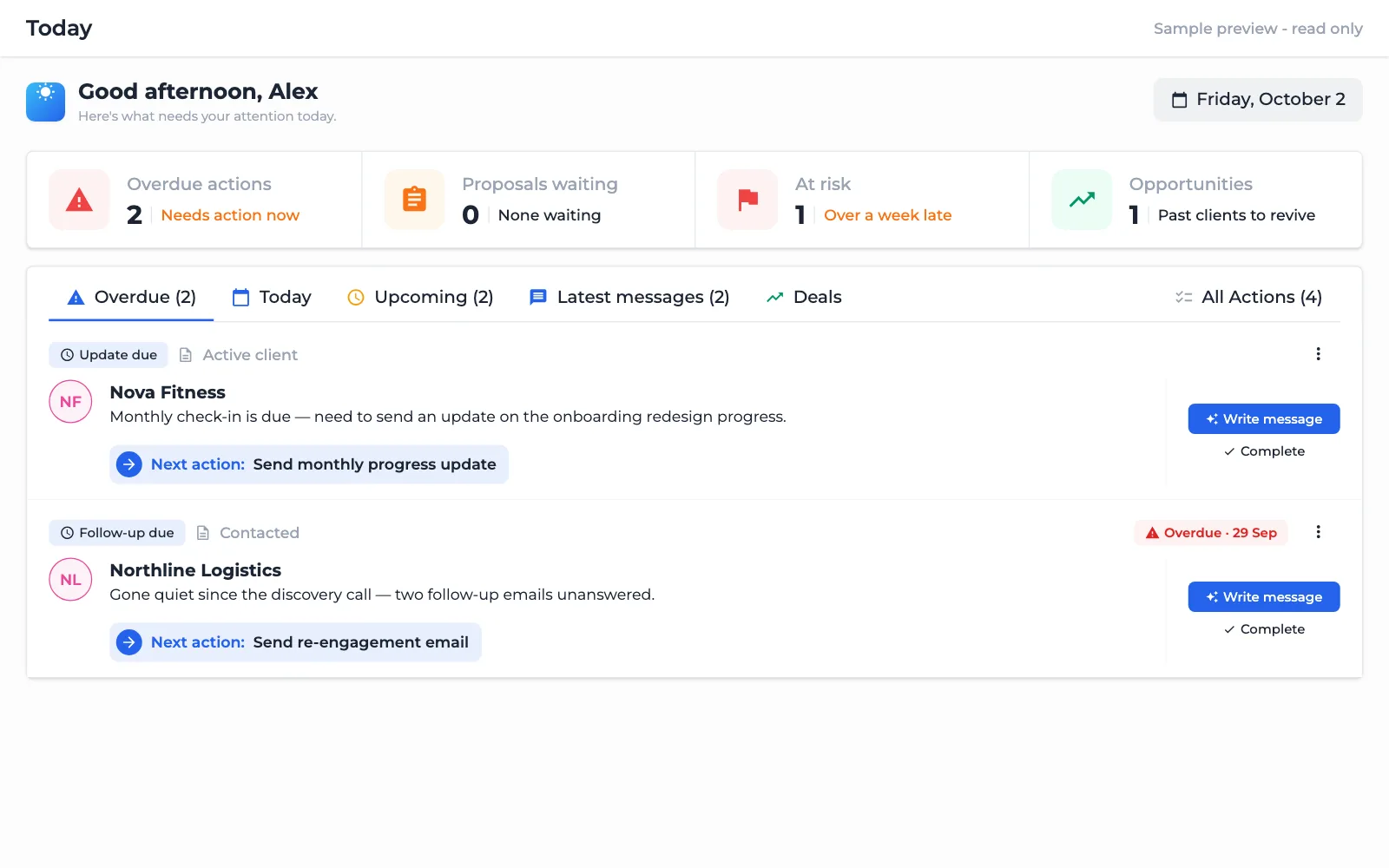Click 'Over a week late' text

(x=887, y=215)
